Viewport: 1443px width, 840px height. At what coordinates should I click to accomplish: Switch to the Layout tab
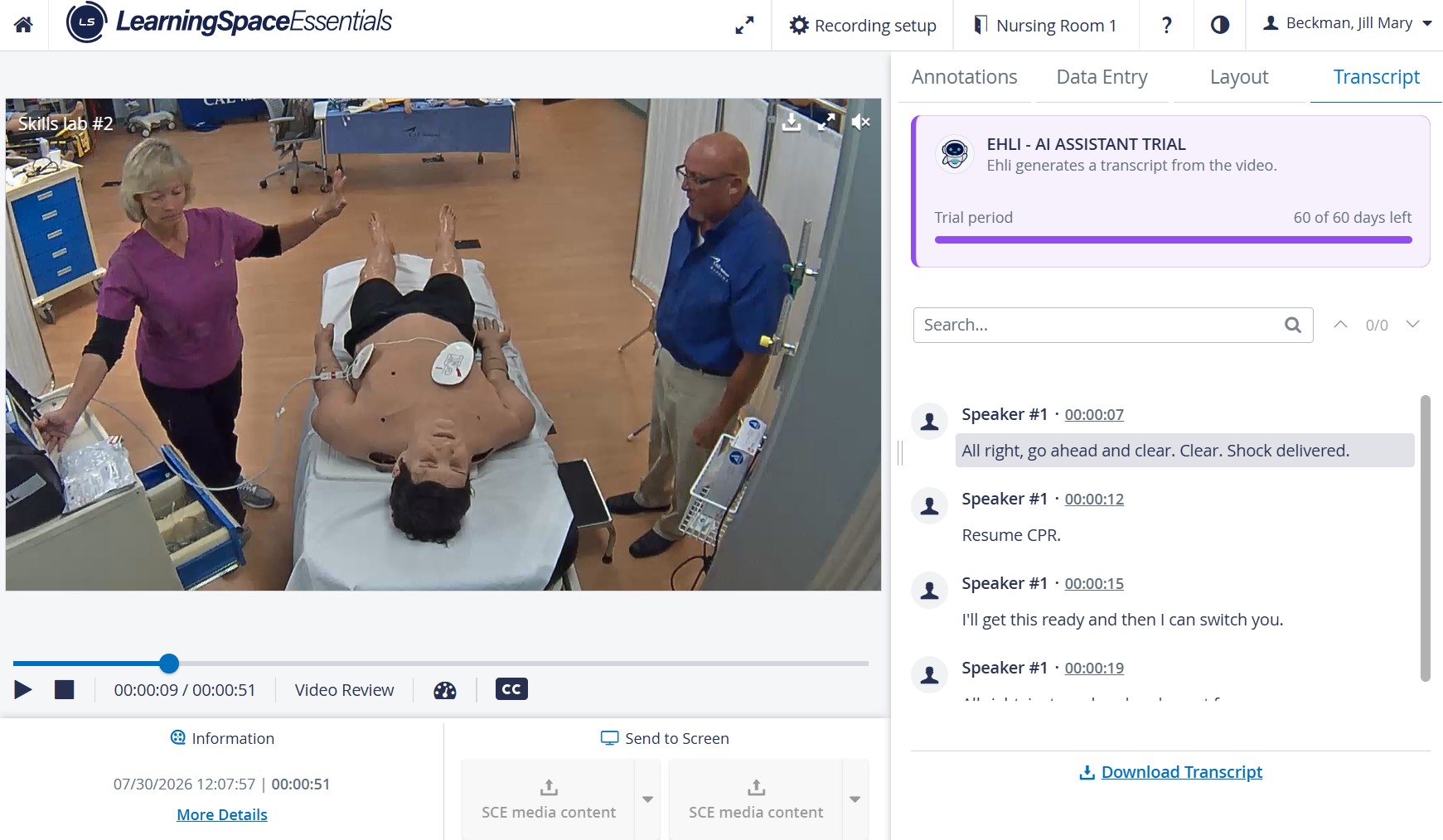click(x=1239, y=77)
